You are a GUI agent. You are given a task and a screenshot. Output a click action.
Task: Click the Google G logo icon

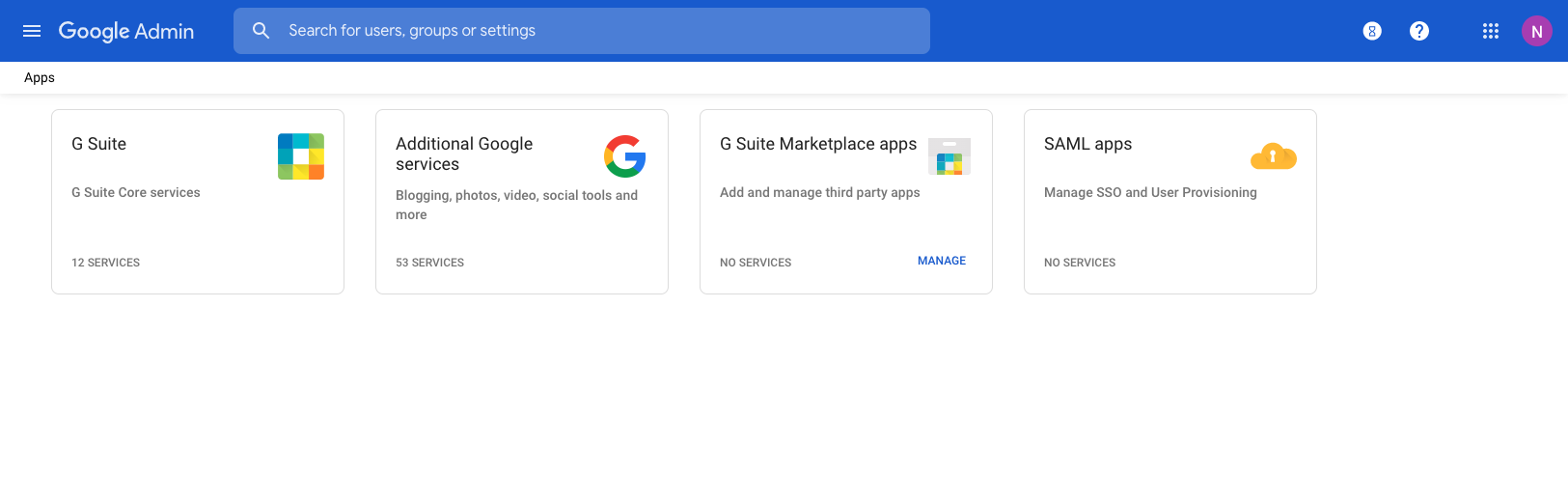(x=625, y=156)
